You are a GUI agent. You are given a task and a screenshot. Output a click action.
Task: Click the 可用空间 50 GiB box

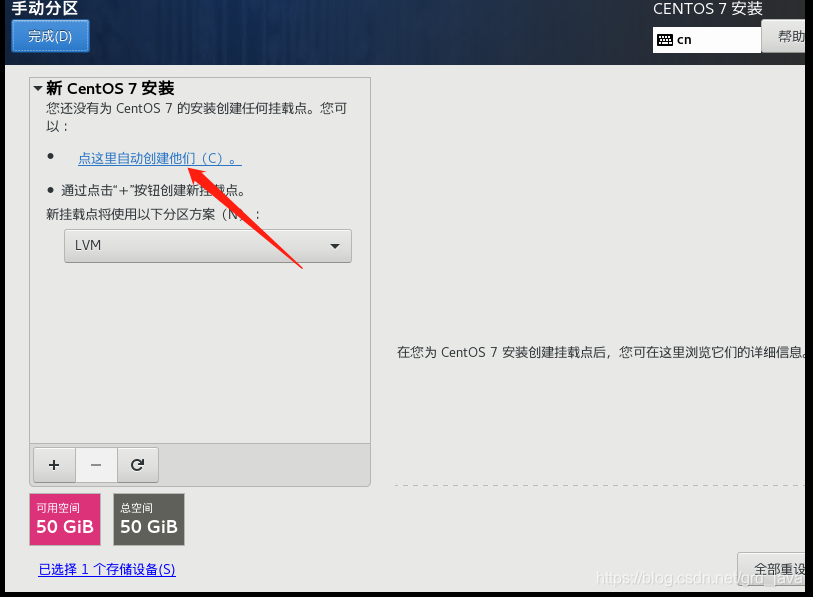(x=65, y=519)
